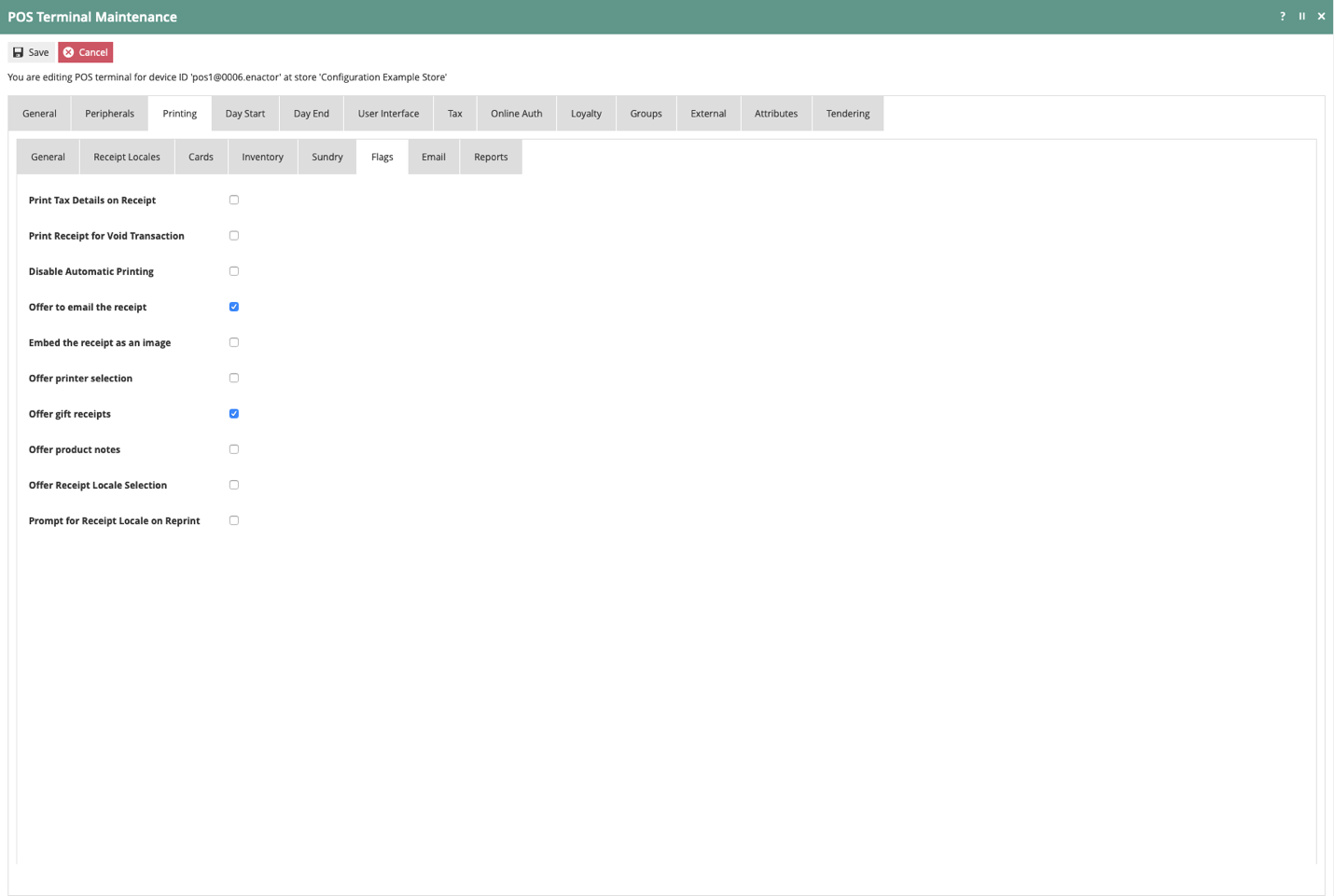This screenshot has height=896, width=1334.
Task: Switch to the Receipt Locales sub-tab
Action: coord(127,157)
